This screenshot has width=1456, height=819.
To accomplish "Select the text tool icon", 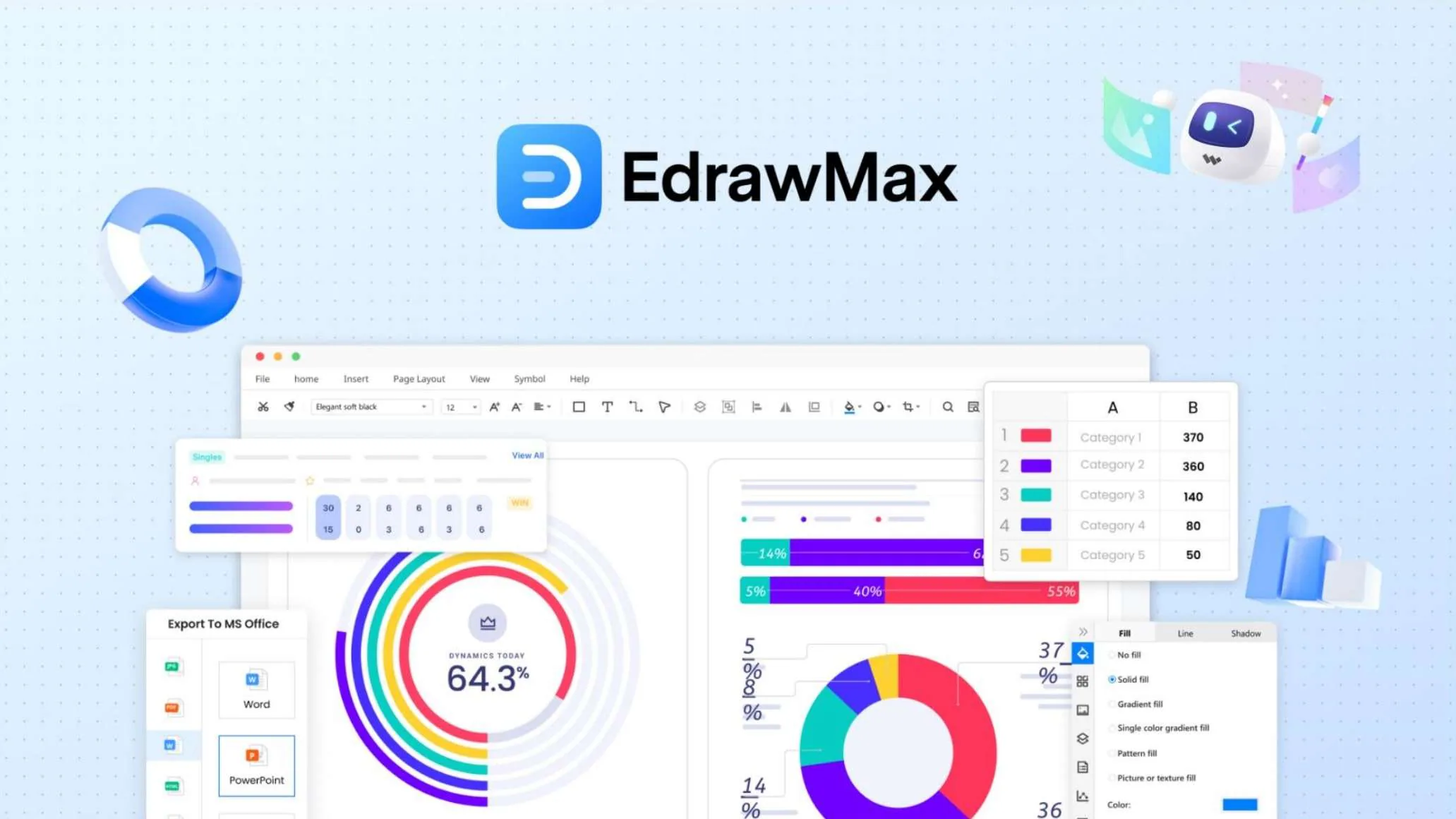I will [x=607, y=406].
